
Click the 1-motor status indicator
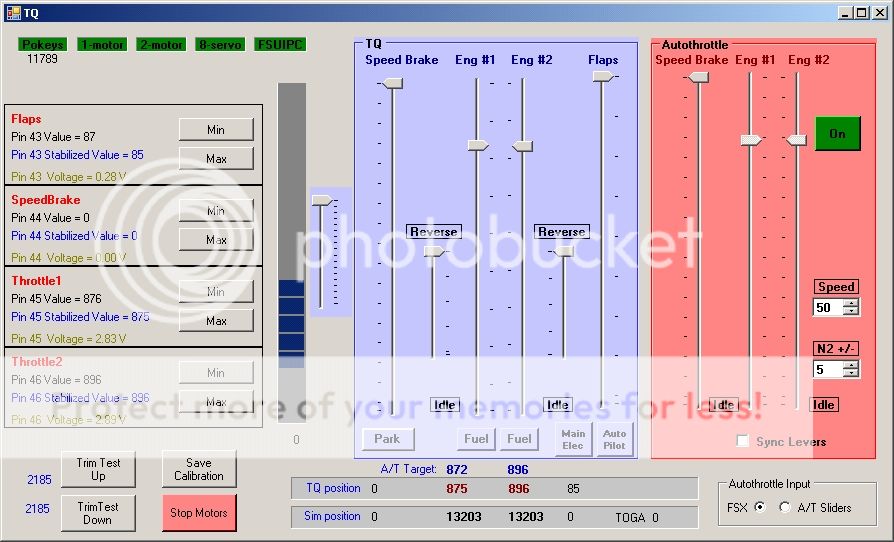(x=101, y=45)
